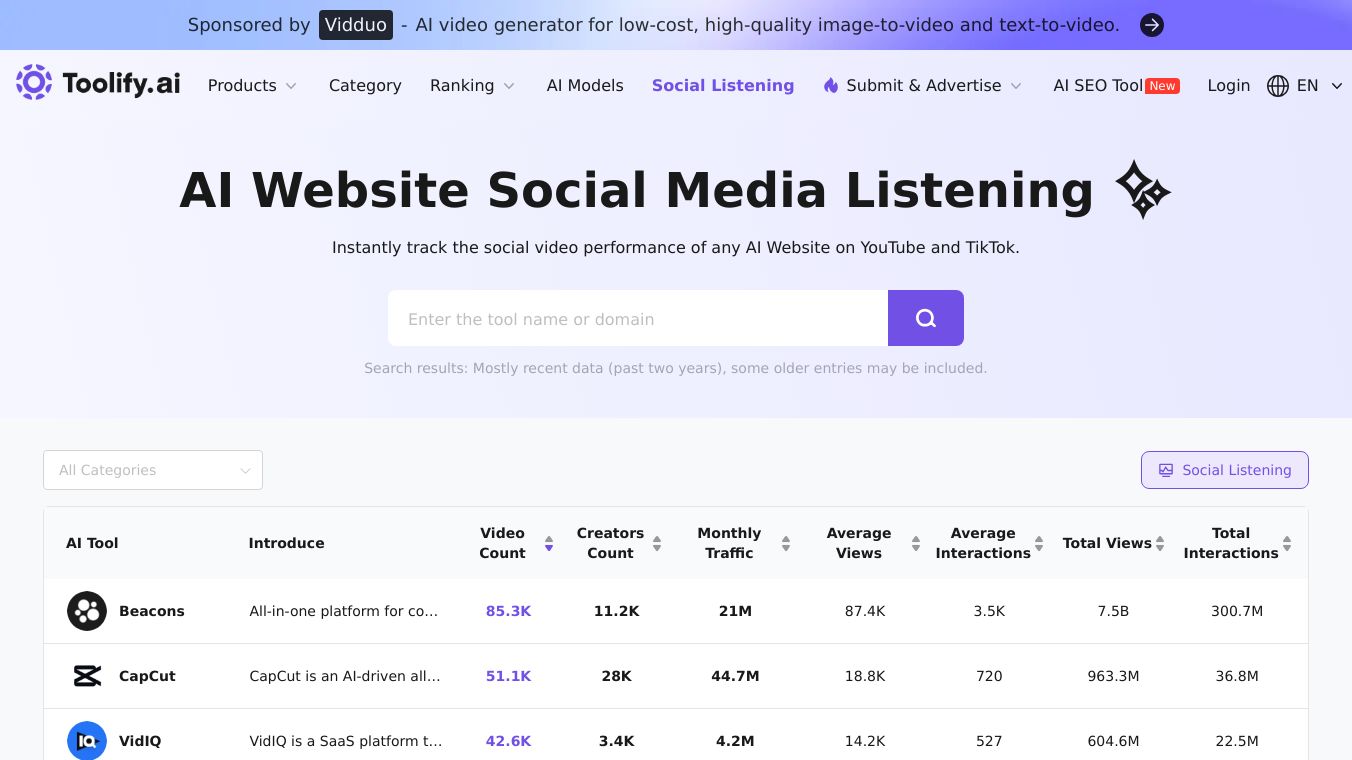This screenshot has width=1352, height=760.
Task: Click the Toolify.ai logo icon
Action: [34, 83]
